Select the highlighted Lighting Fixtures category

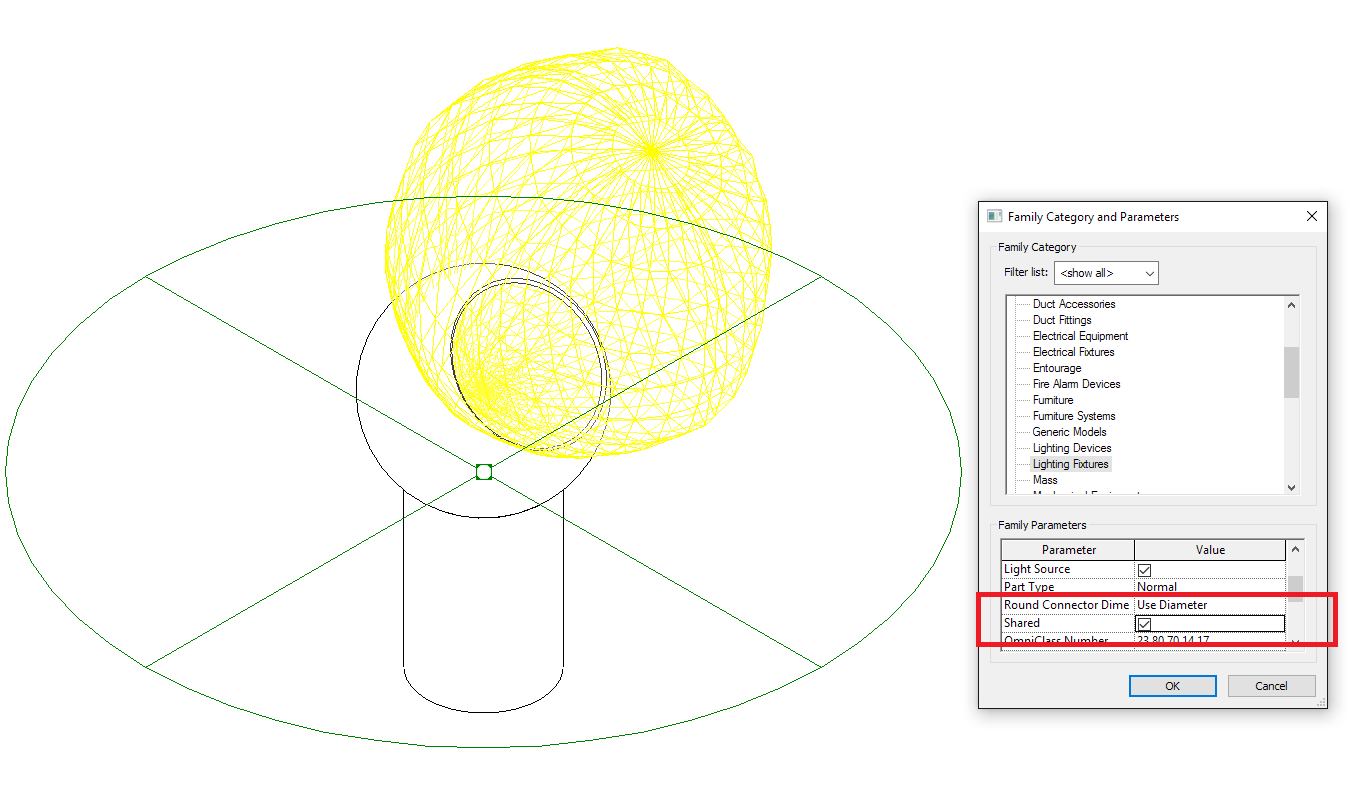[x=1071, y=464]
